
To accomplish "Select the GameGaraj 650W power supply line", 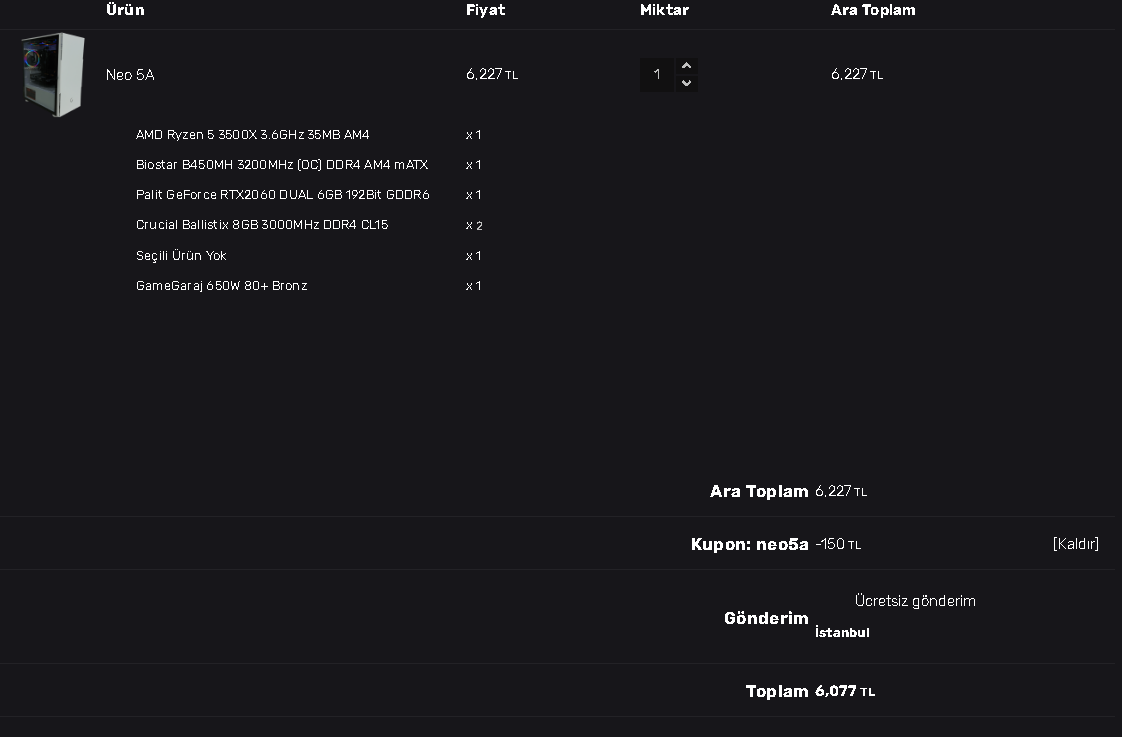I will point(221,286).
